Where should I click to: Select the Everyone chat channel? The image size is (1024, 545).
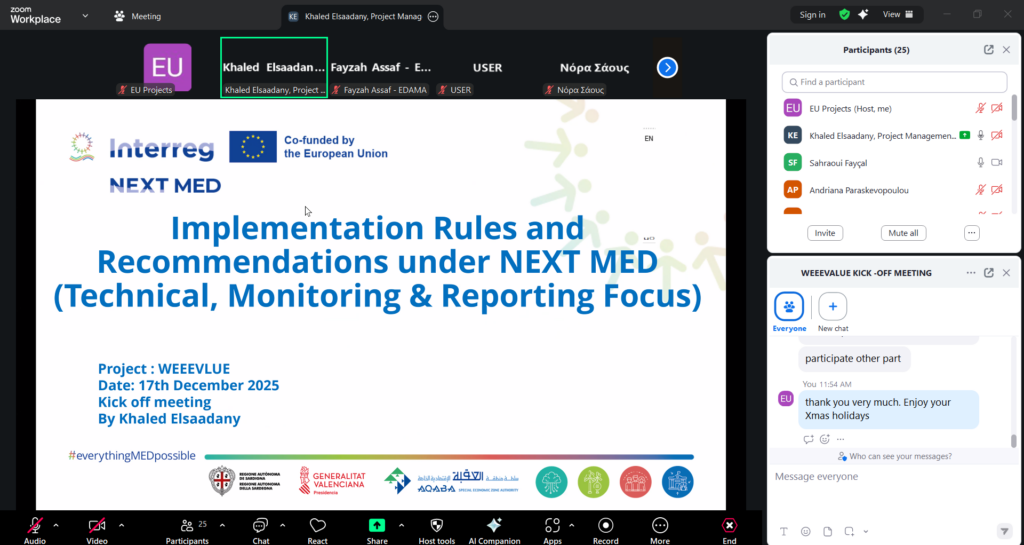coord(789,308)
